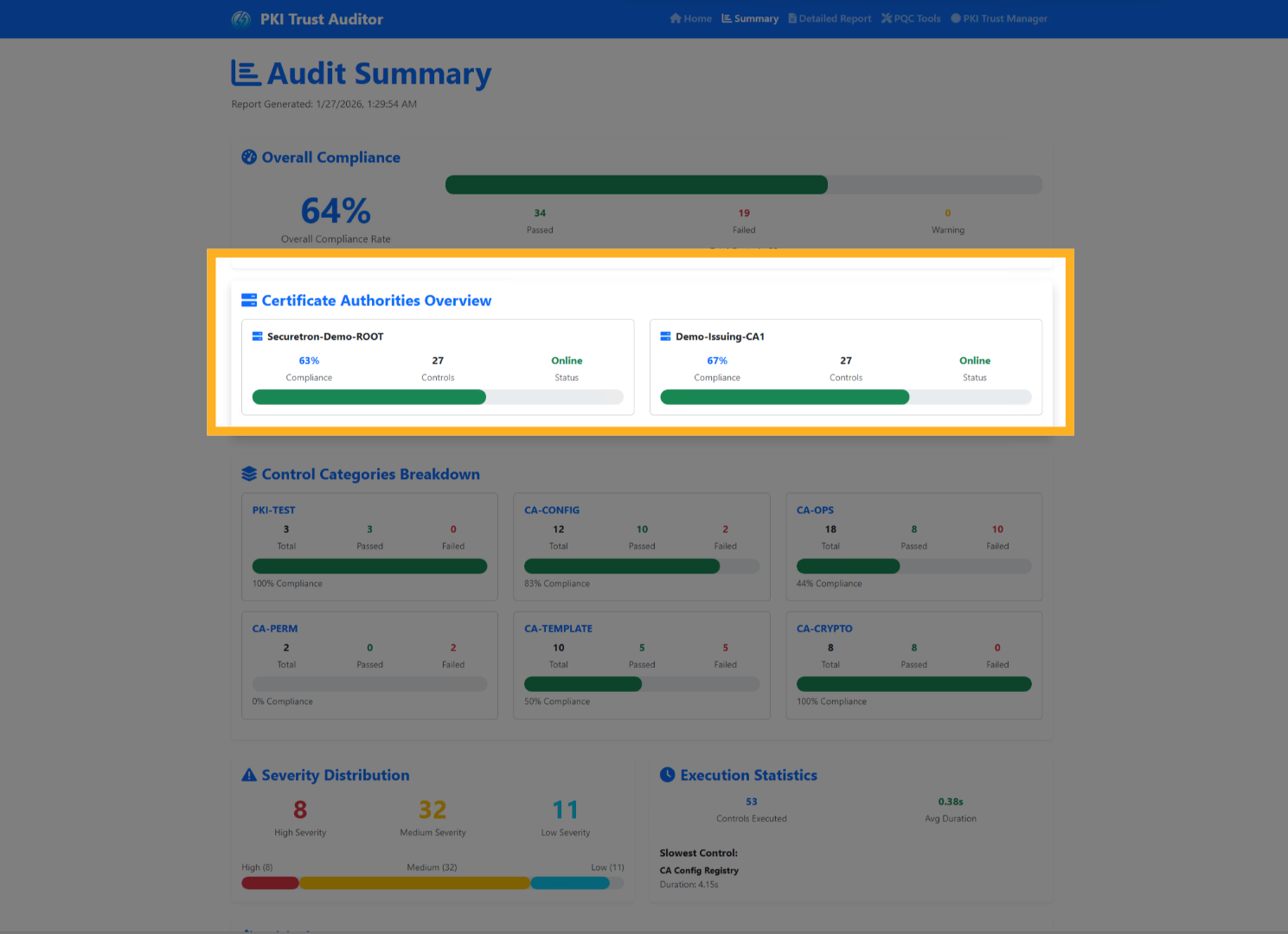
Task: Expand the CA-CRYPTO category card
Action: coord(913,665)
